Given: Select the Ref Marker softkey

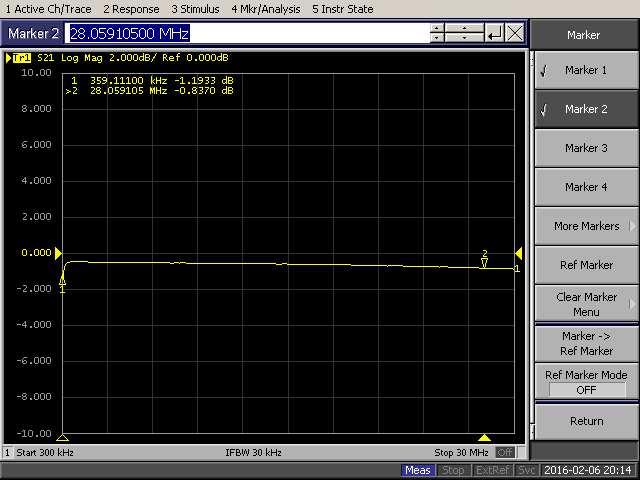Looking at the screenshot, I should [x=586, y=265].
